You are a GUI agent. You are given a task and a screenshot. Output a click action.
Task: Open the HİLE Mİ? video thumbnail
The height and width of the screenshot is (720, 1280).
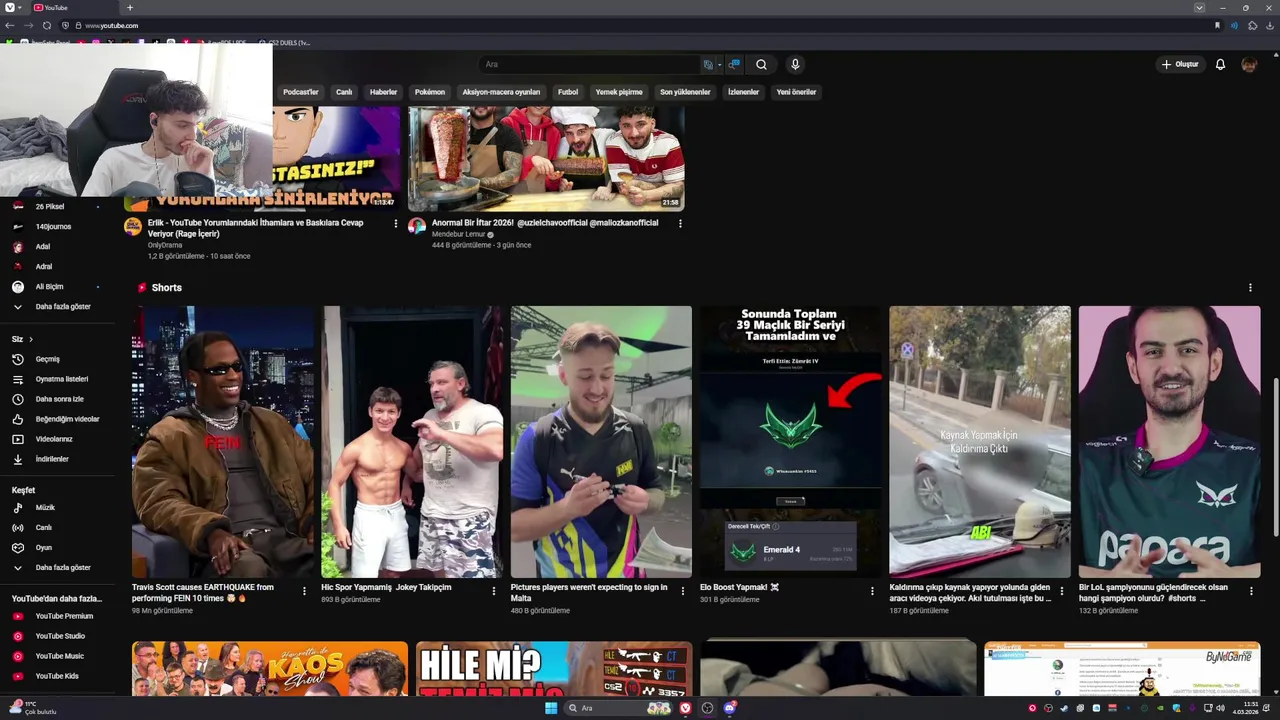pyautogui.click(x=554, y=669)
